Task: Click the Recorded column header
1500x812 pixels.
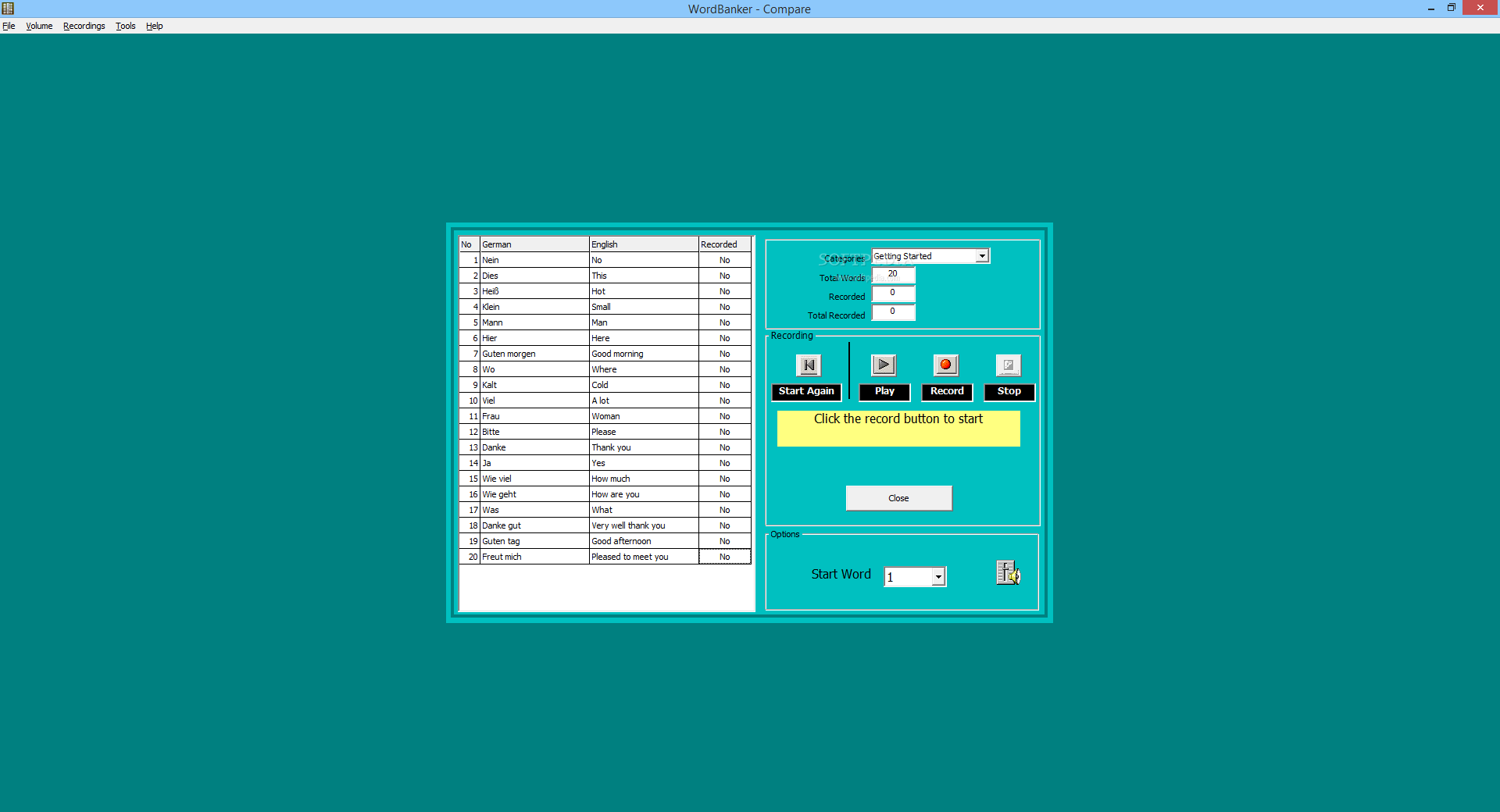Action: click(x=725, y=244)
